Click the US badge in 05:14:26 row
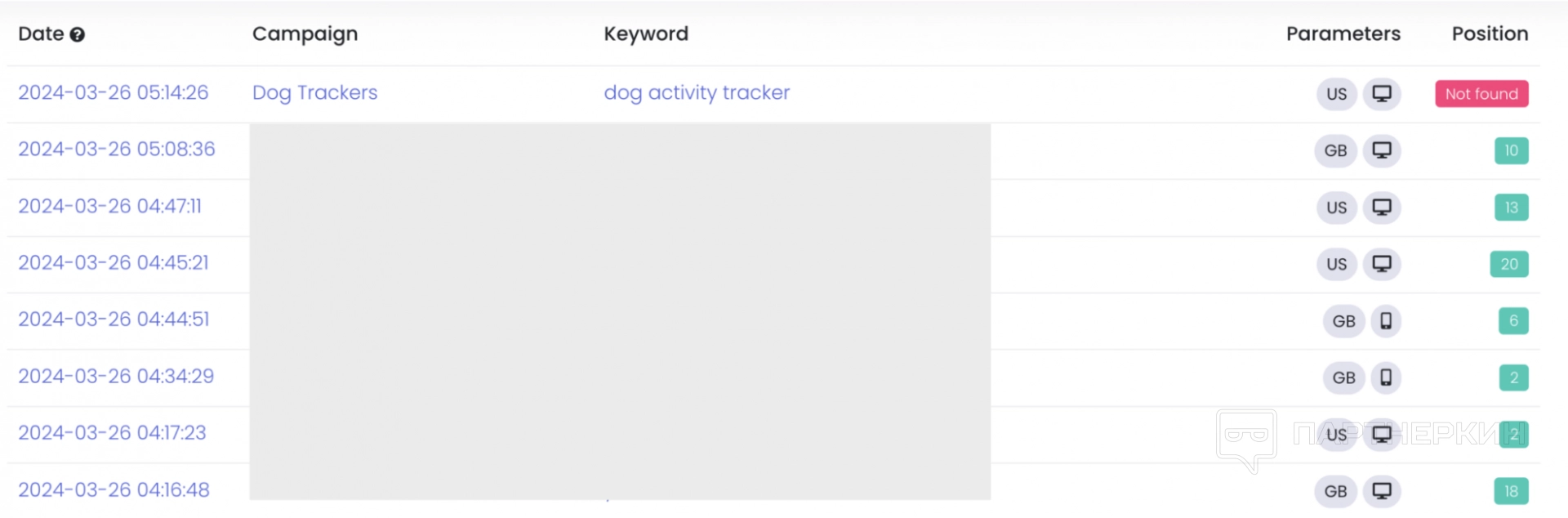This screenshot has height=518, width=1568. 1337,94
